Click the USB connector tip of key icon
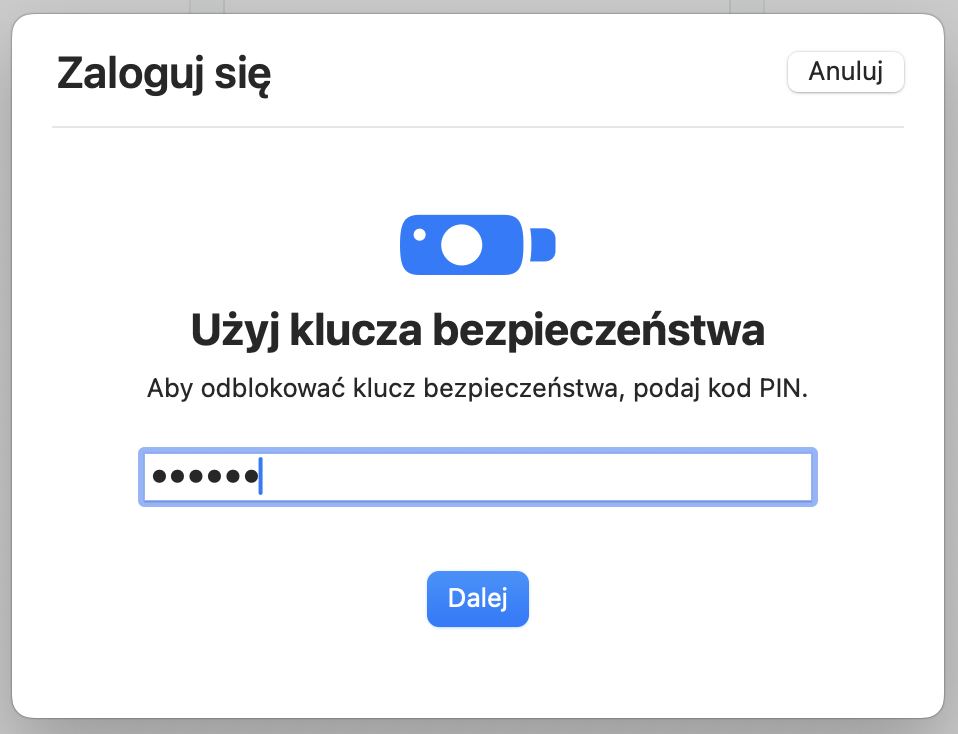958x734 pixels. (543, 244)
